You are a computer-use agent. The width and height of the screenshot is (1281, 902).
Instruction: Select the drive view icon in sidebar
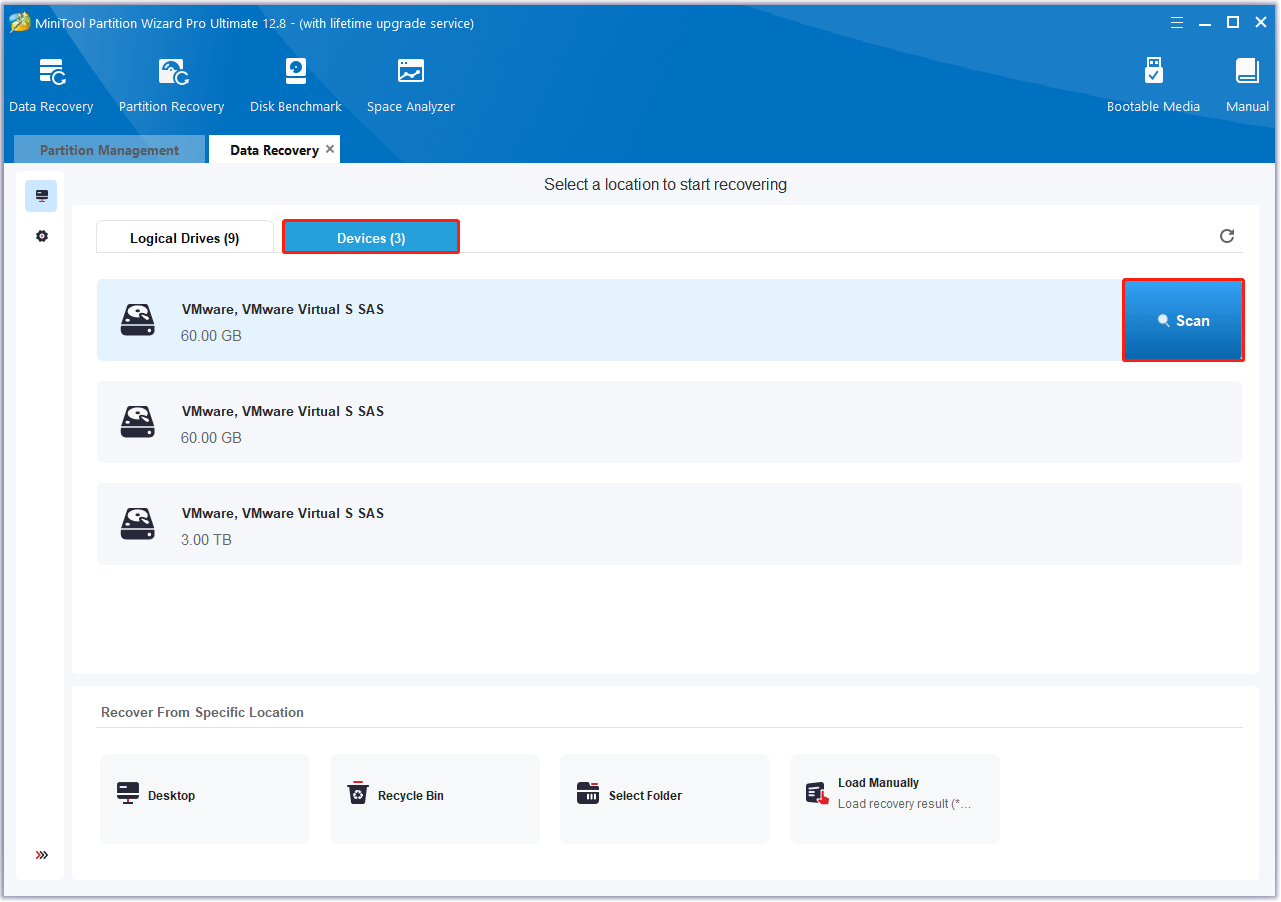tap(41, 196)
